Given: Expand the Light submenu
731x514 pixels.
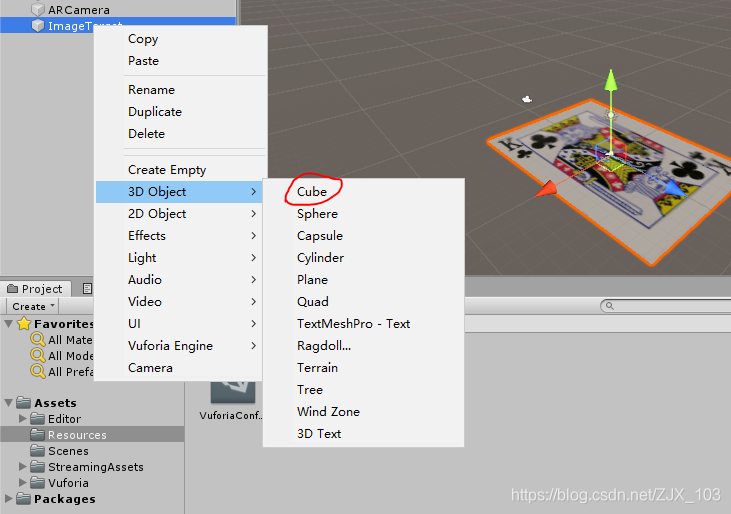Looking at the screenshot, I should coord(179,257).
